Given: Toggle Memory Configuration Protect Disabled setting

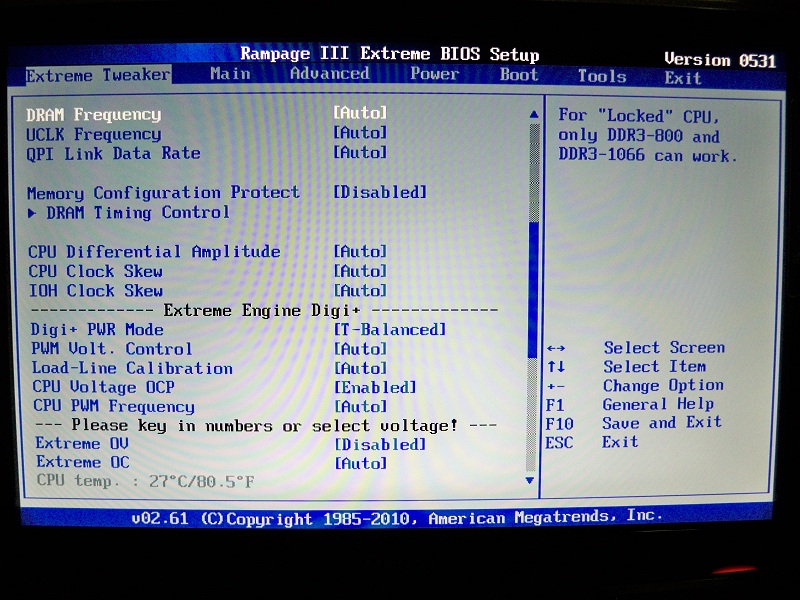Looking at the screenshot, I should pyautogui.click(x=380, y=192).
